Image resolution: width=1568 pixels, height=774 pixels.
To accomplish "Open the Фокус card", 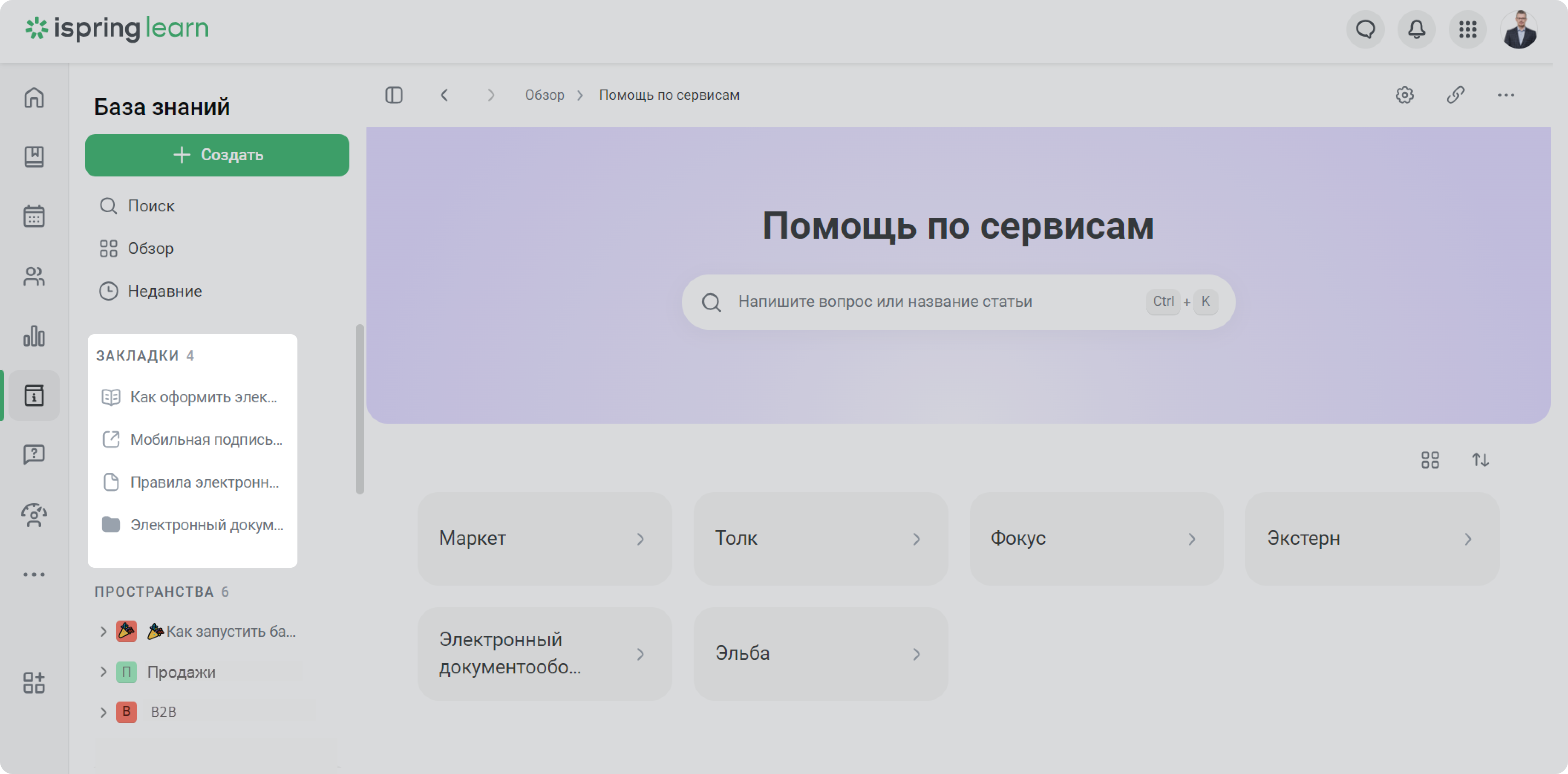I will point(1096,539).
